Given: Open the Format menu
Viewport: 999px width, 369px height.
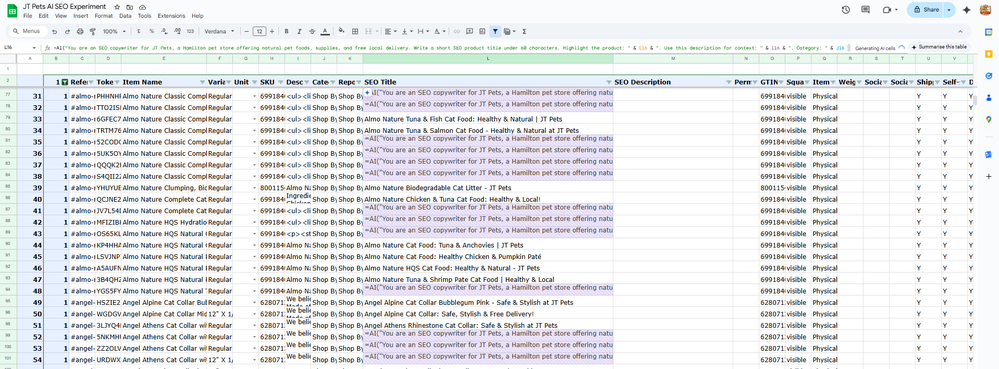Looking at the screenshot, I should tap(104, 16).
